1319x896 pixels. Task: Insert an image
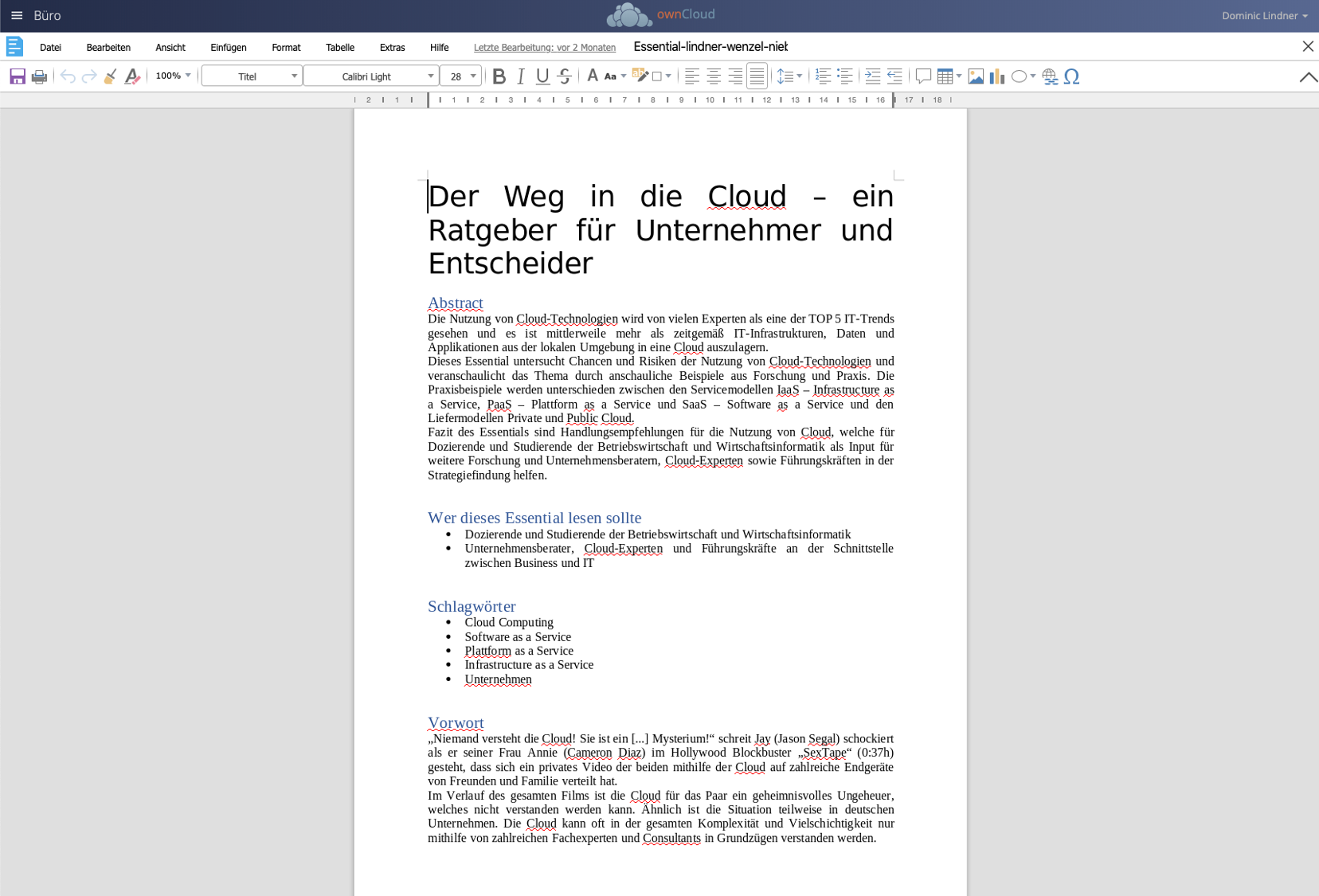[976, 76]
